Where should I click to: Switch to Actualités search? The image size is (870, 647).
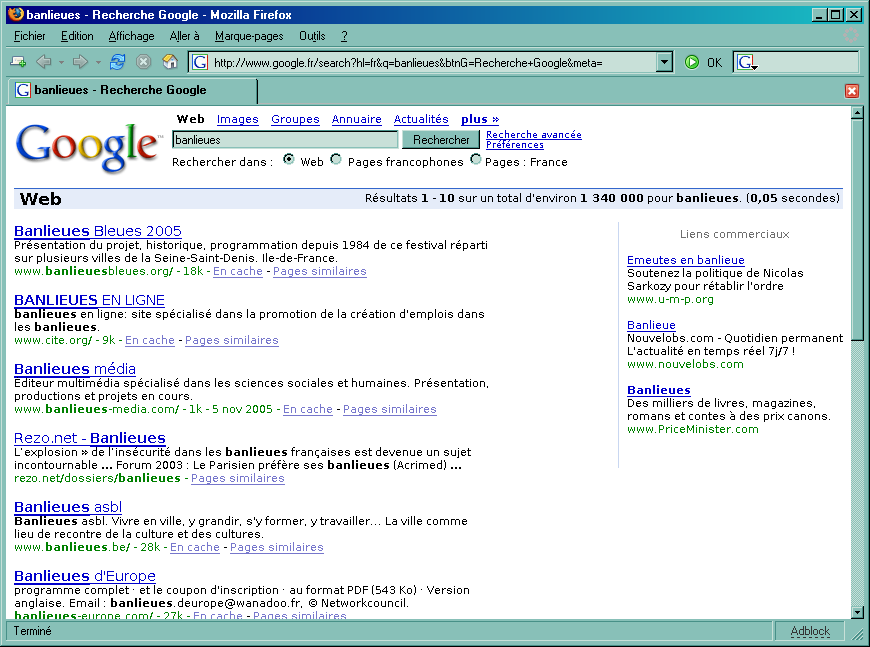(x=421, y=119)
